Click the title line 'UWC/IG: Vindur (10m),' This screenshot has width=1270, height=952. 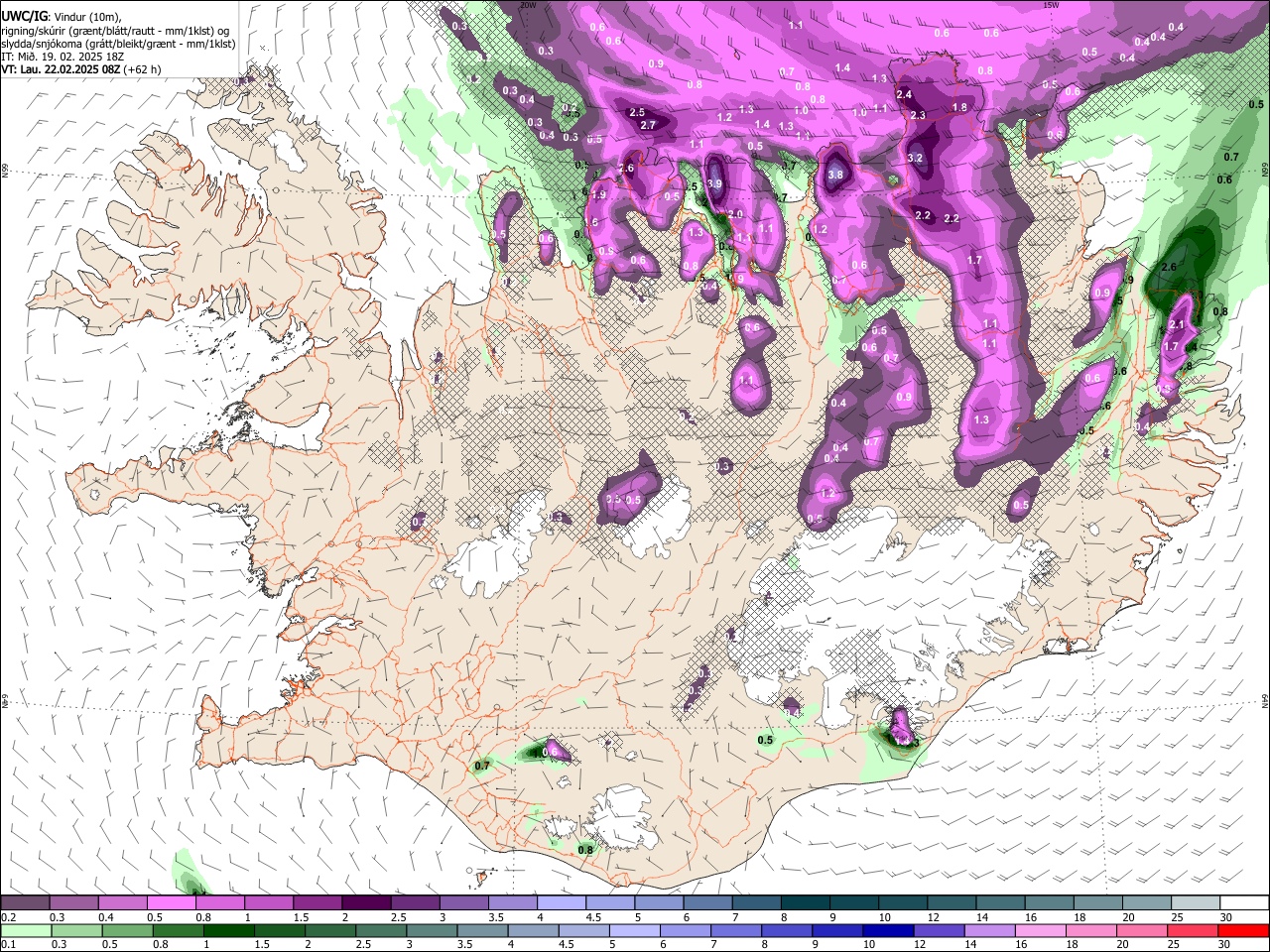(61, 17)
